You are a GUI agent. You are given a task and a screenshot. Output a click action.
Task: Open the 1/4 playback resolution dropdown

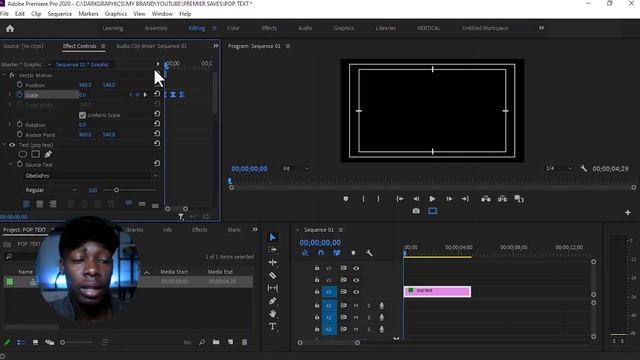coord(558,168)
